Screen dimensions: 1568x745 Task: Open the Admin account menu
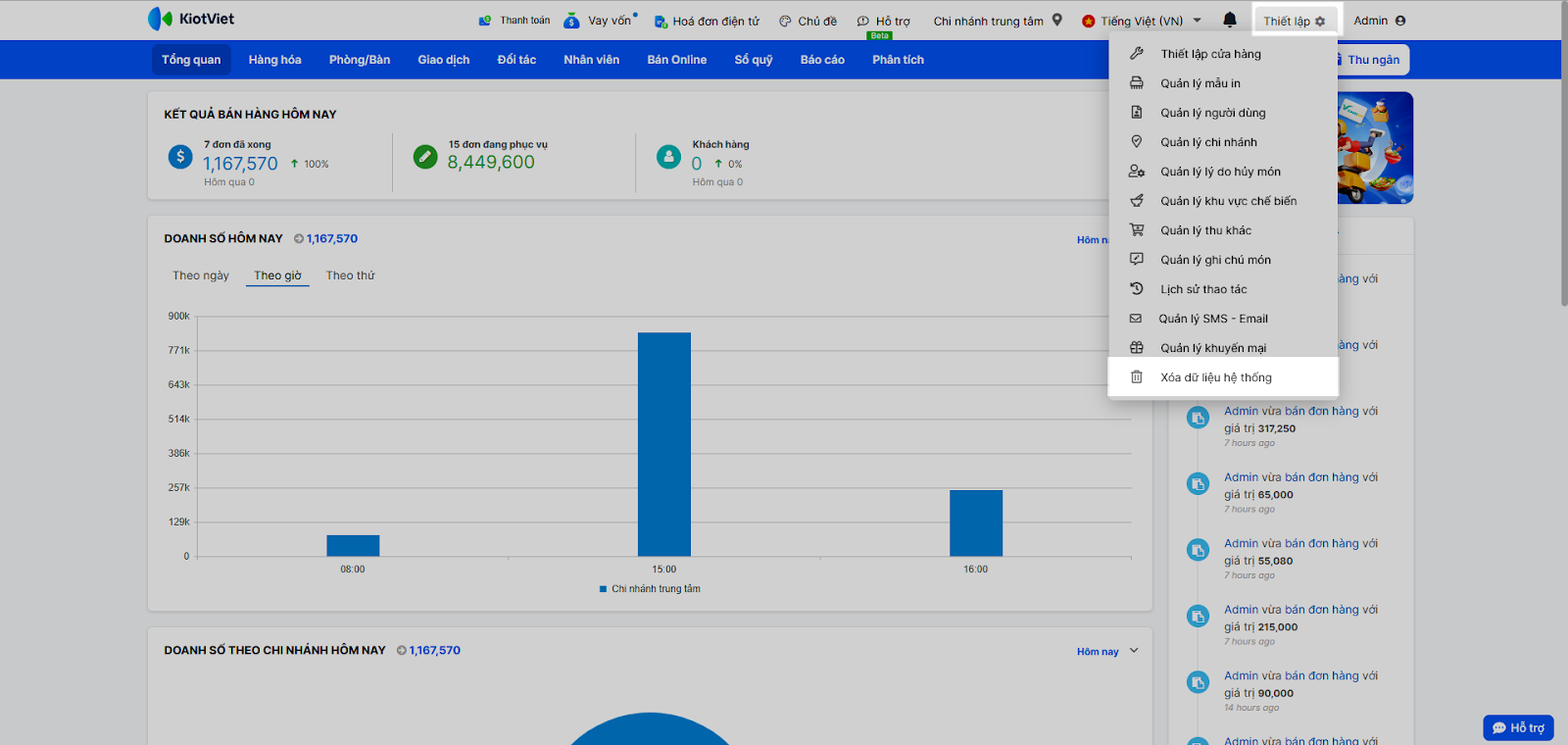(x=1379, y=21)
